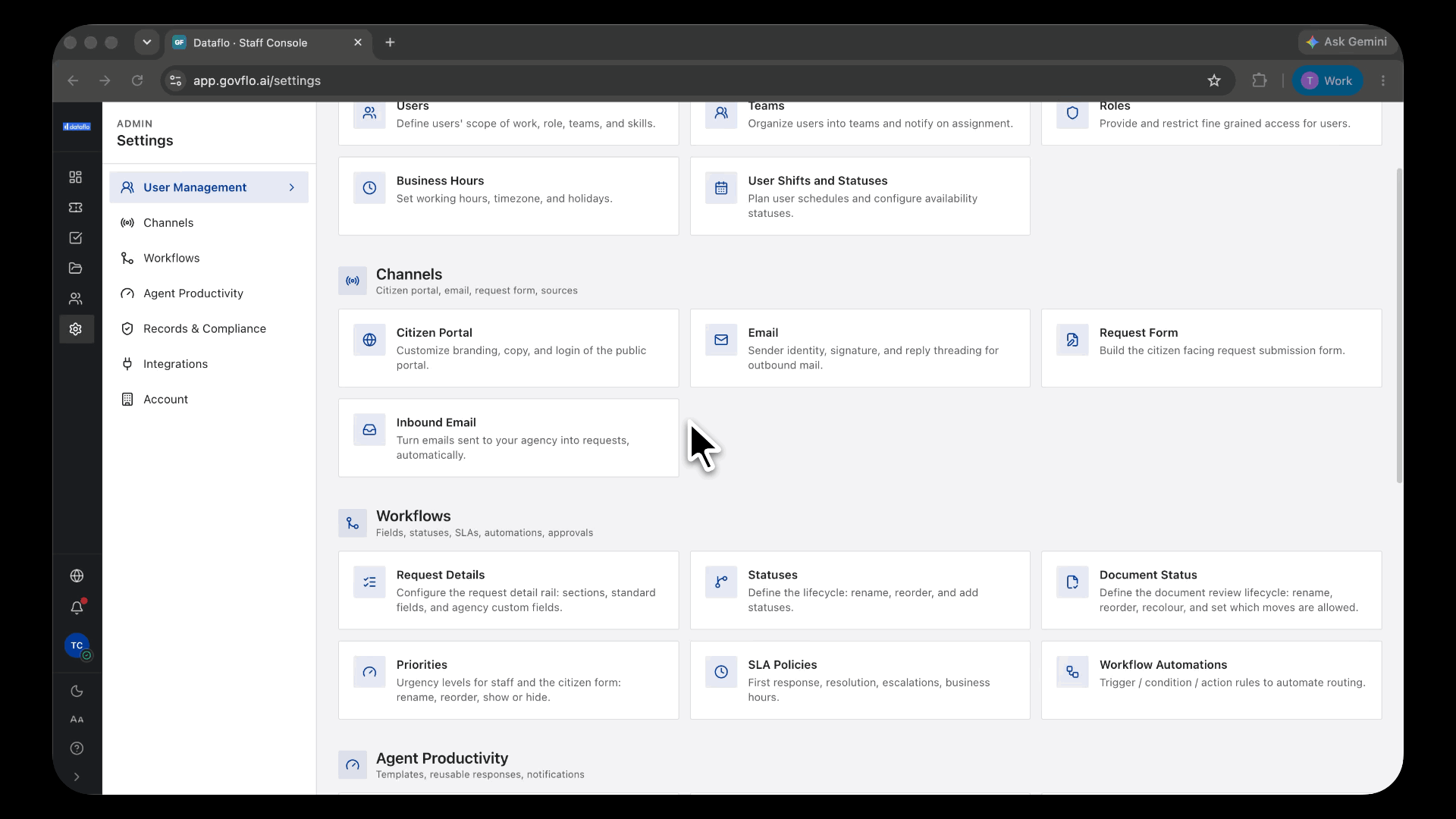Image resolution: width=1456 pixels, height=819 pixels.
Task: Select User Management in settings sidebar
Action: pyautogui.click(x=209, y=187)
